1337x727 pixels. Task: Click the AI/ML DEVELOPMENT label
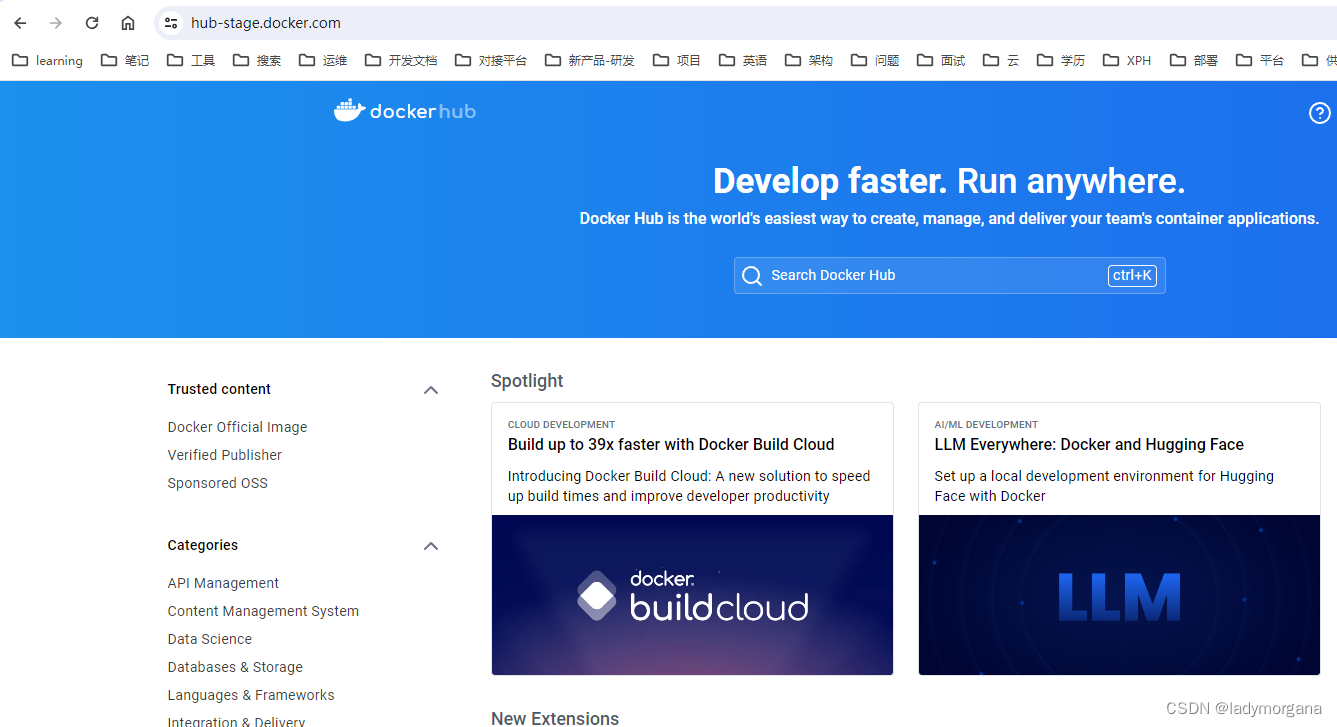click(986, 425)
